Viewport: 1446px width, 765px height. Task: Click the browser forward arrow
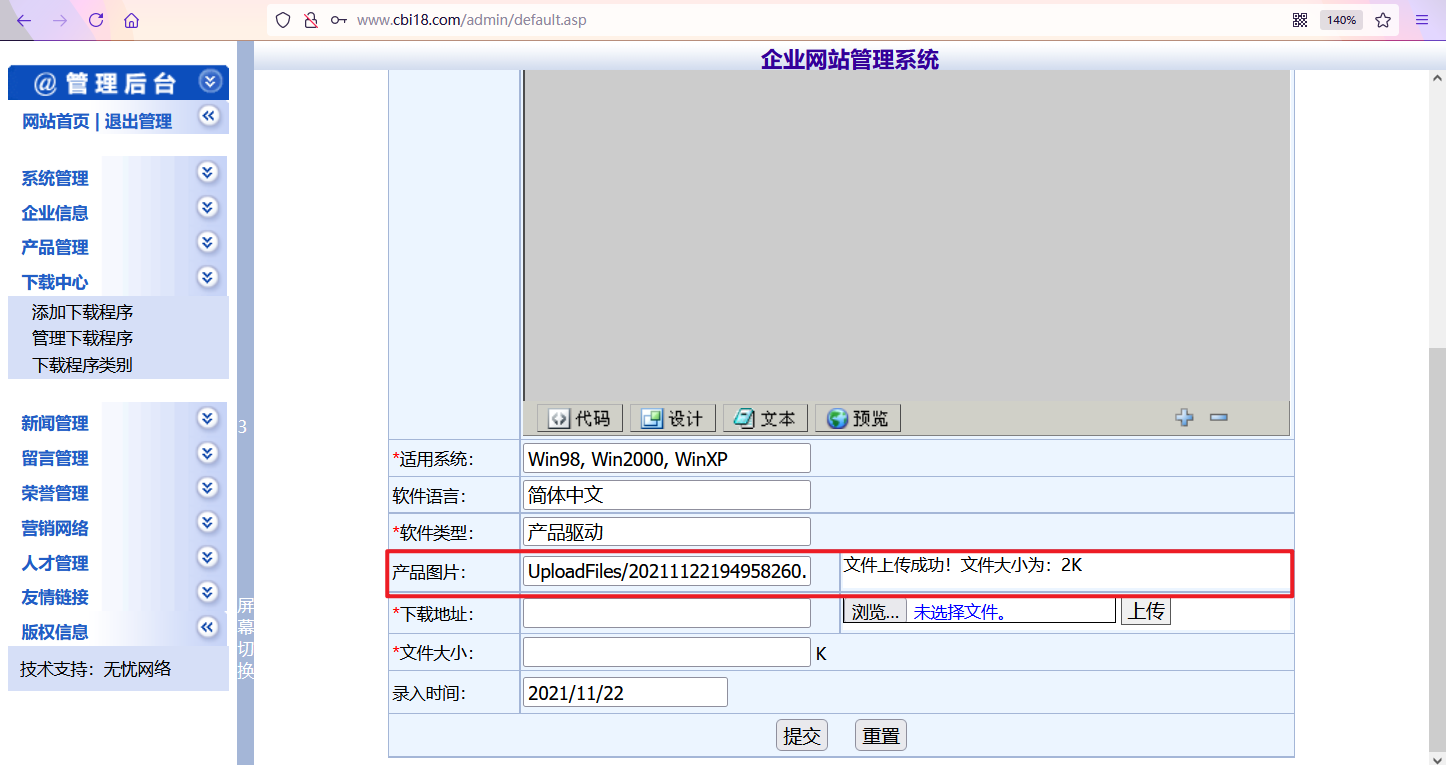coord(60,20)
